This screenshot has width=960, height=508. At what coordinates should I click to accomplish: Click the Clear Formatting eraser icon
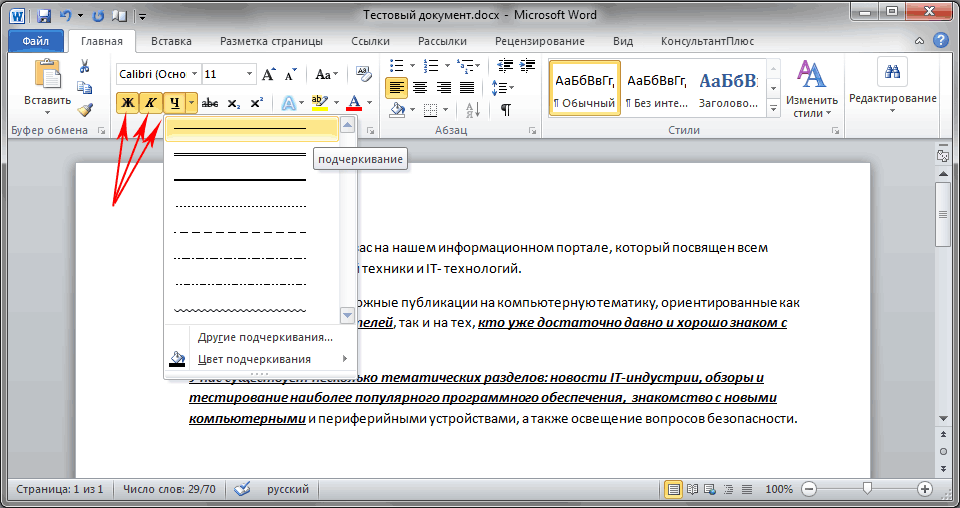(361, 75)
